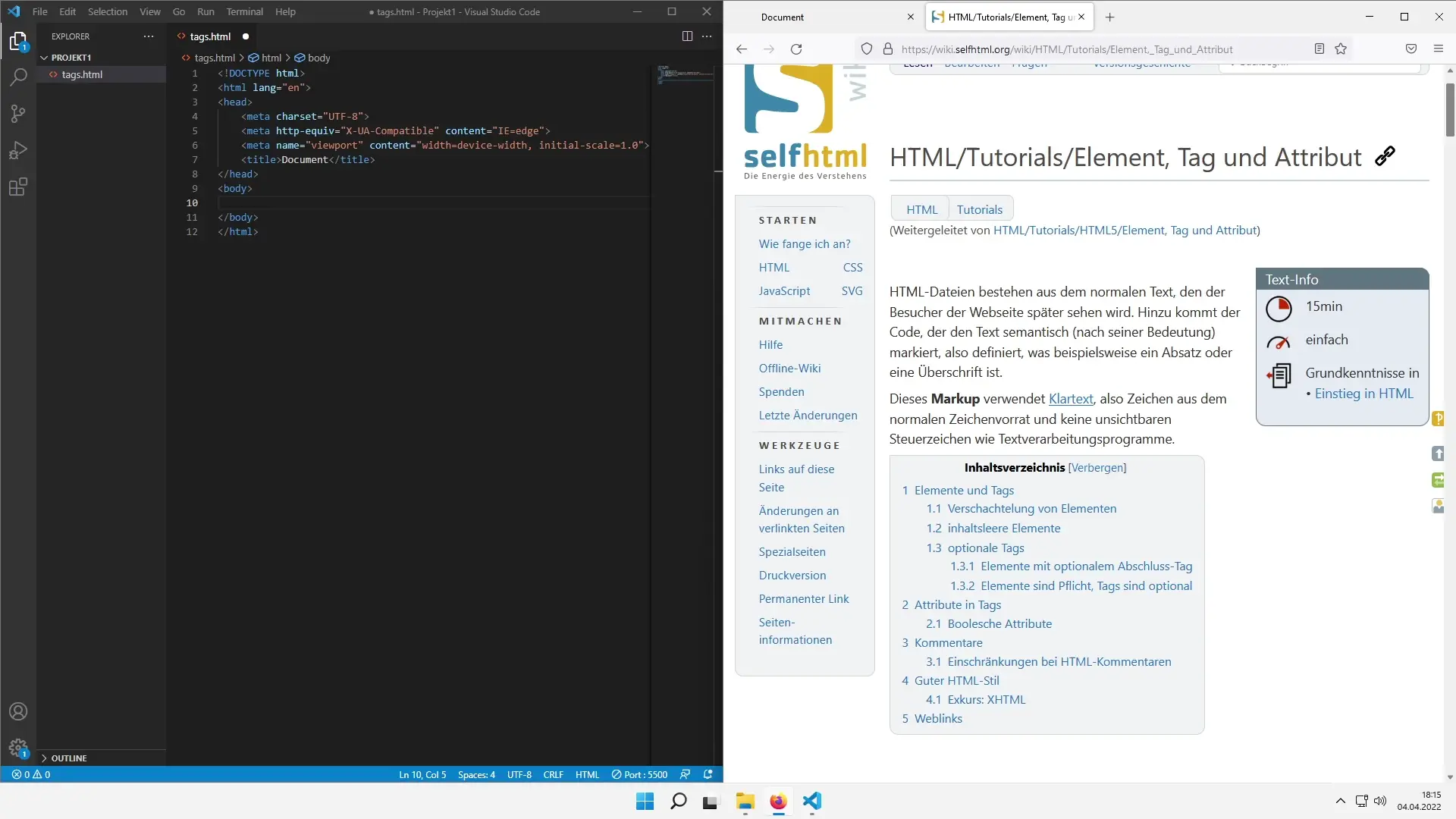Toggle Firefox reader view icon
This screenshot has height=819, width=1456.
click(1319, 49)
